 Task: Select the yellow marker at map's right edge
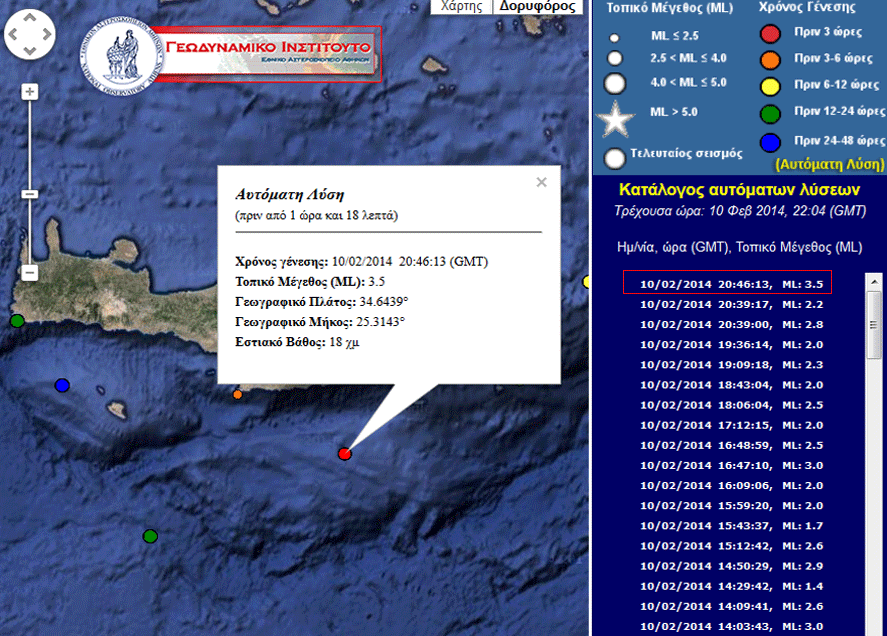point(587,283)
